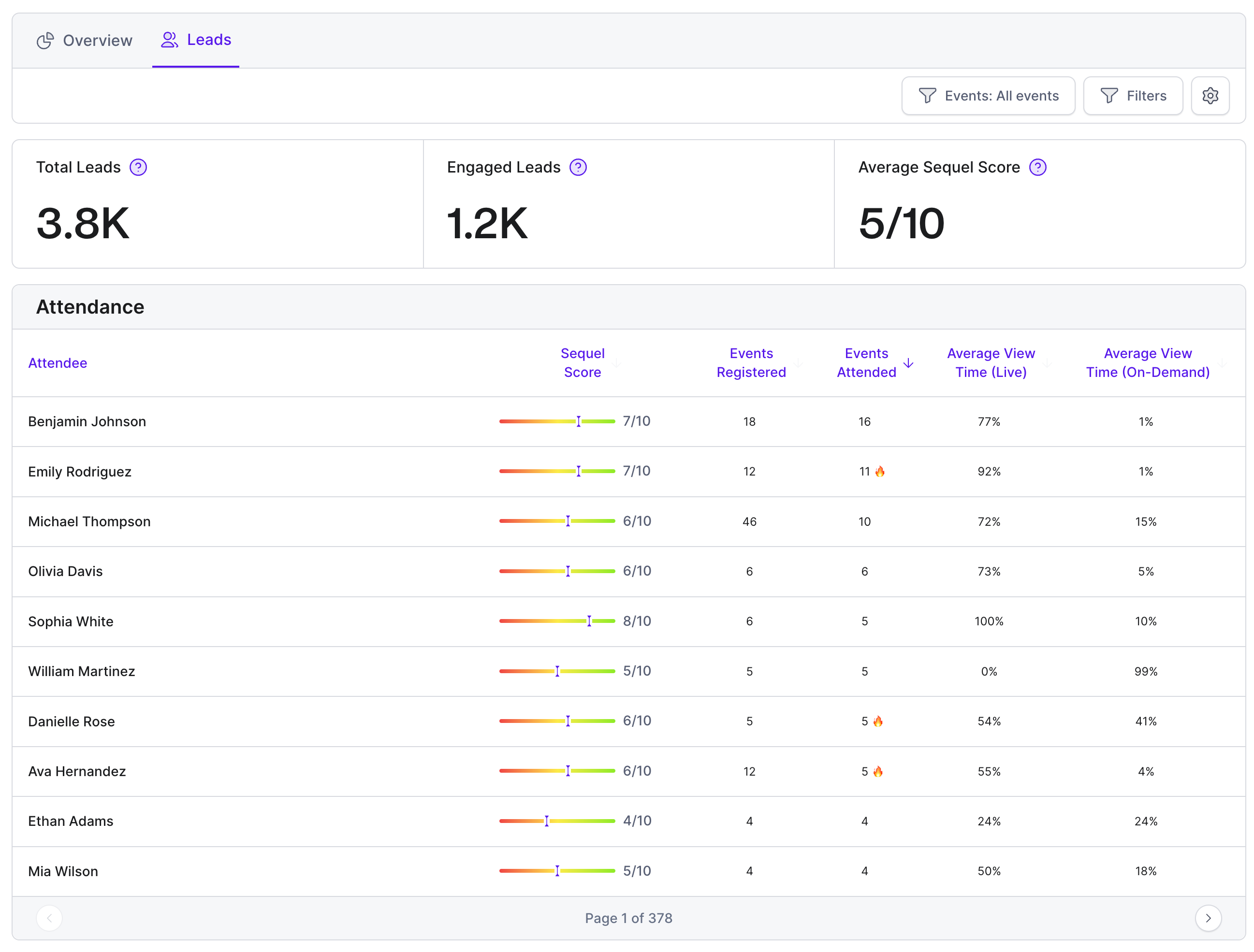Image resolution: width=1254 pixels, height=952 pixels.
Task: Go to next page arrow
Action: tap(1208, 918)
